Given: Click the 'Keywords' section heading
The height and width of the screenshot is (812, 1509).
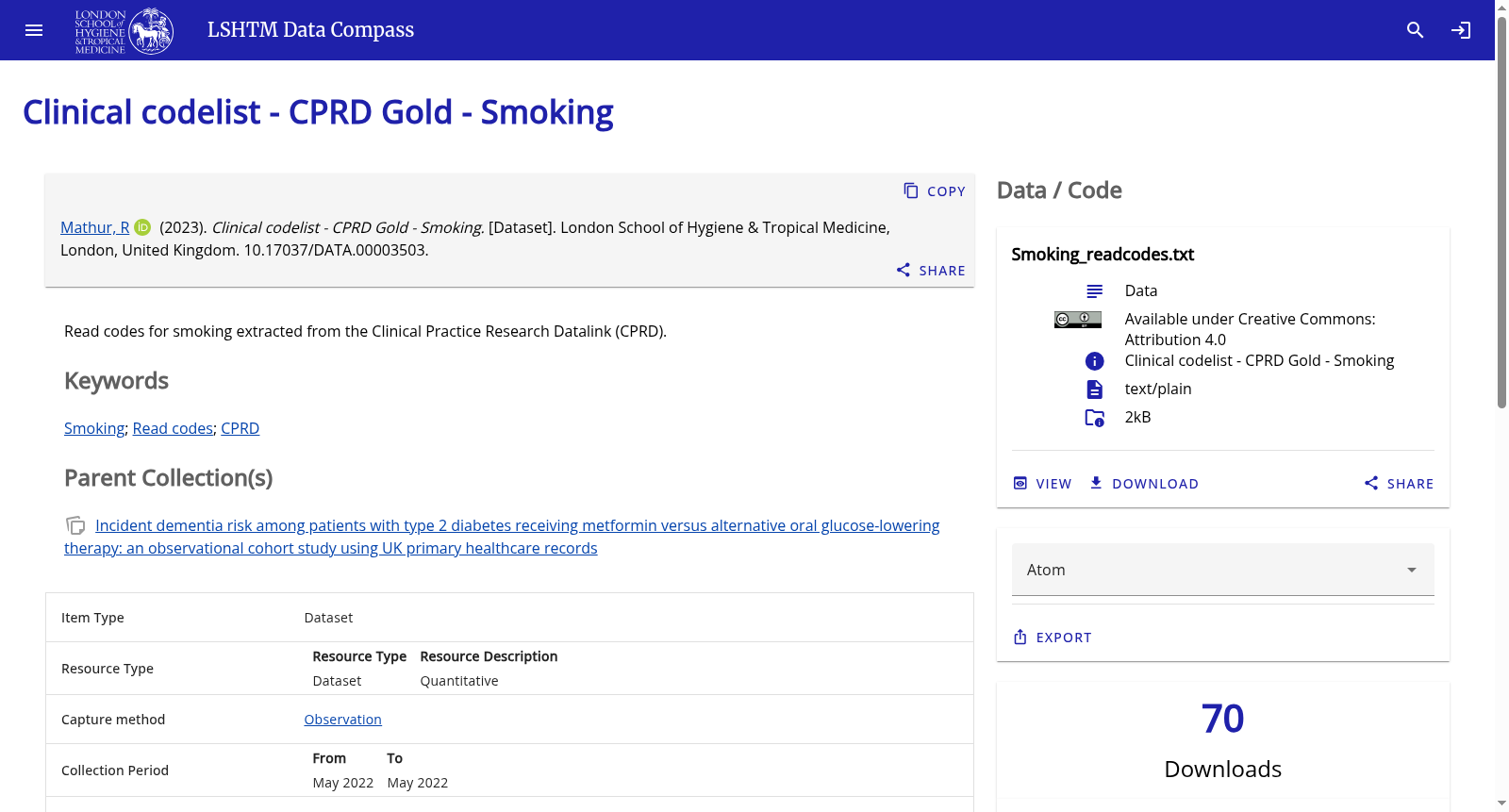Looking at the screenshot, I should click(x=116, y=381).
